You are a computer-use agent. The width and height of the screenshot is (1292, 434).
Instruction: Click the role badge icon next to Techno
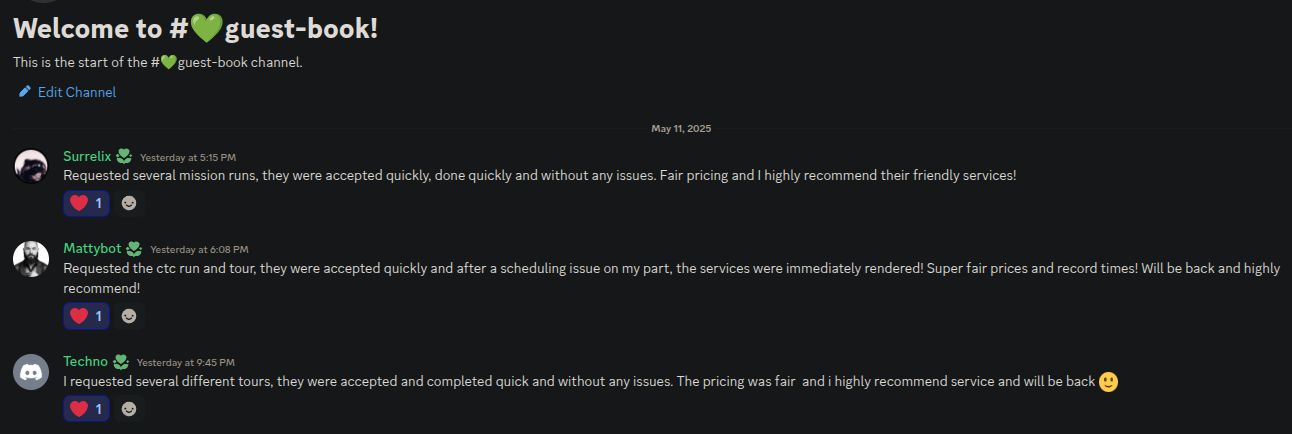[x=121, y=361]
